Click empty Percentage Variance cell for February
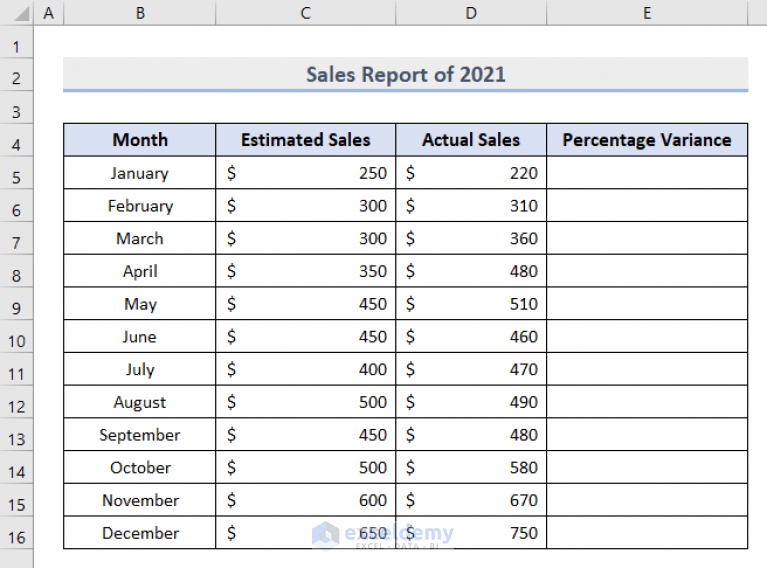767x568 pixels. pyautogui.click(x=647, y=206)
